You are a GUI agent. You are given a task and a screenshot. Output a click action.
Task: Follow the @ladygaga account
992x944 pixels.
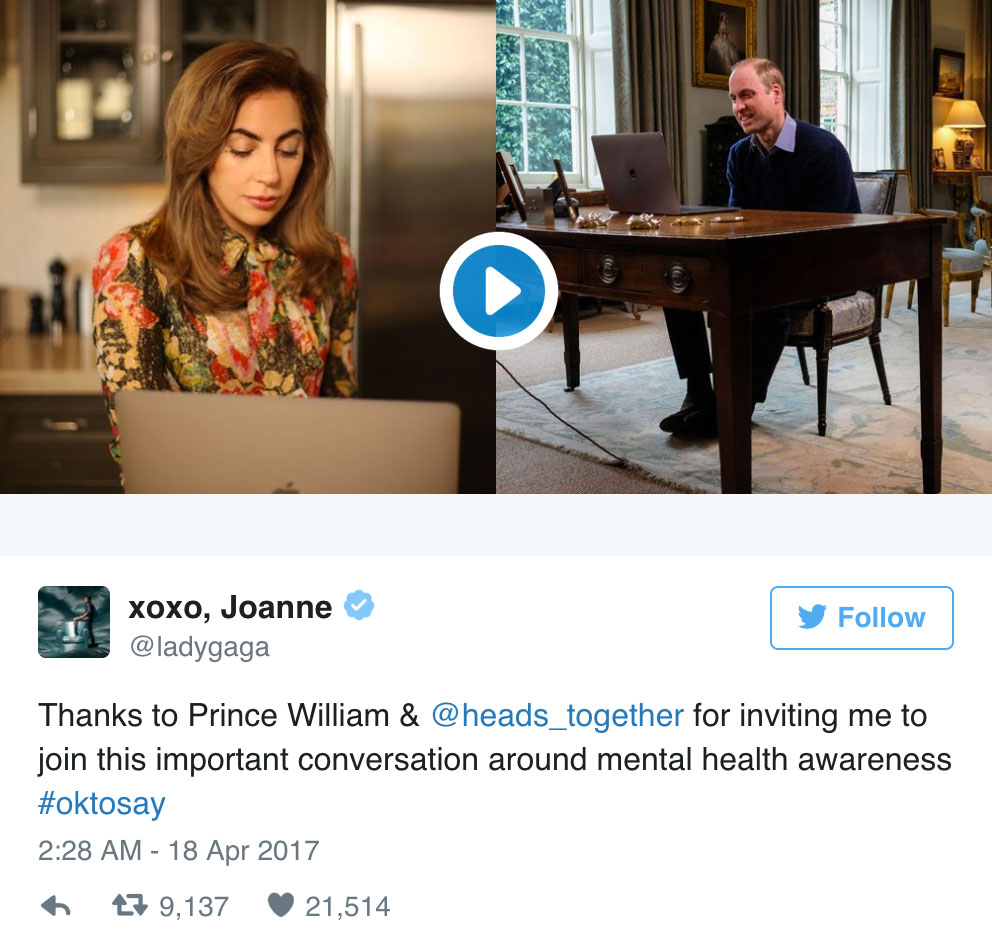[862, 618]
